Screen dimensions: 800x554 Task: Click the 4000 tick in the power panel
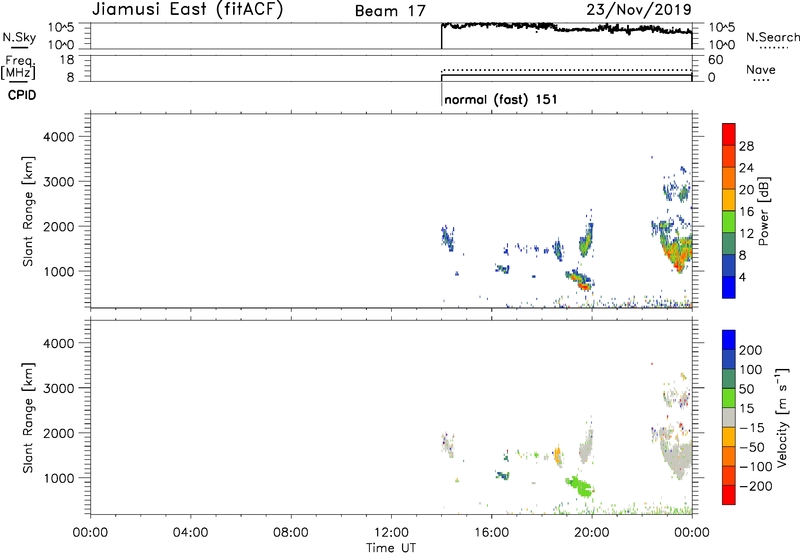coord(58,137)
